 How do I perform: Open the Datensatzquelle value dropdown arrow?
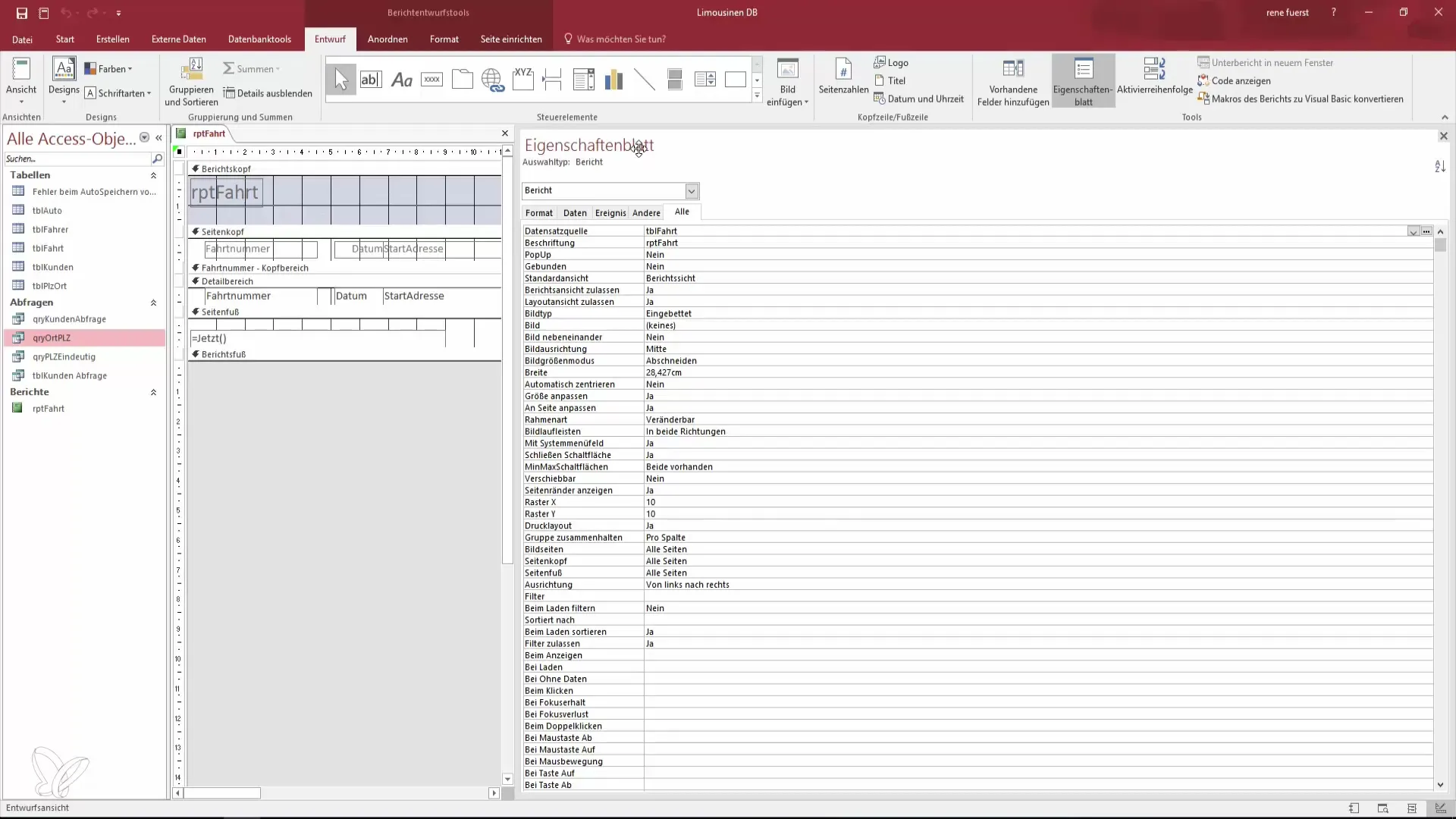(1414, 231)
